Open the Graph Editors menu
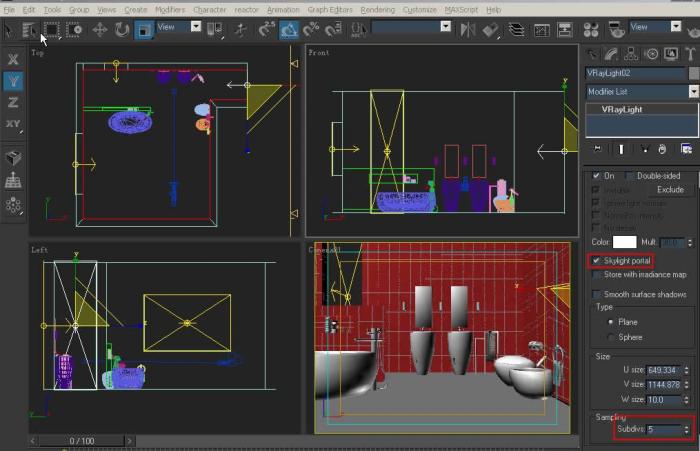The image size is (700, 451). 330,9
